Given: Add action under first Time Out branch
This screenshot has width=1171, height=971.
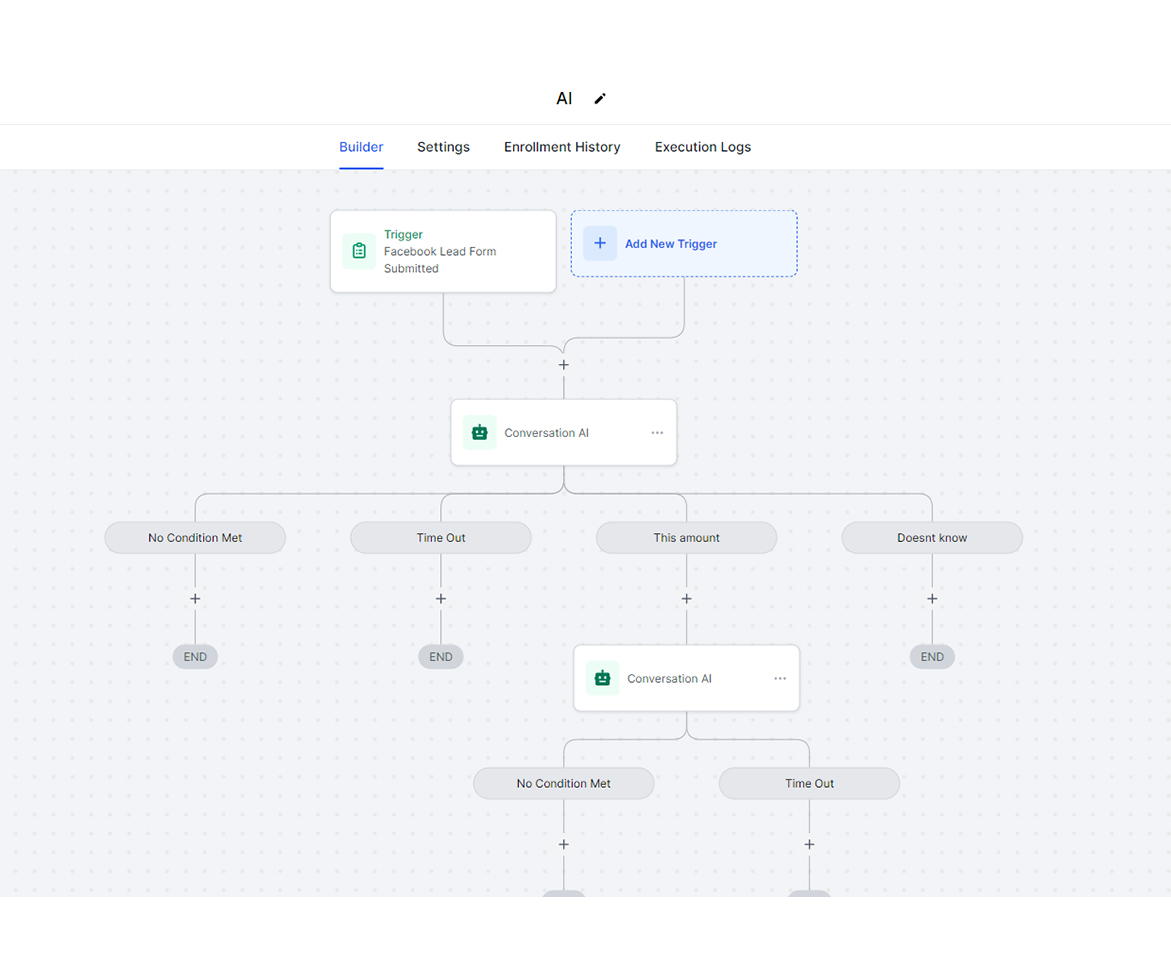Looking at the screenshot, I should coord(441,599).
